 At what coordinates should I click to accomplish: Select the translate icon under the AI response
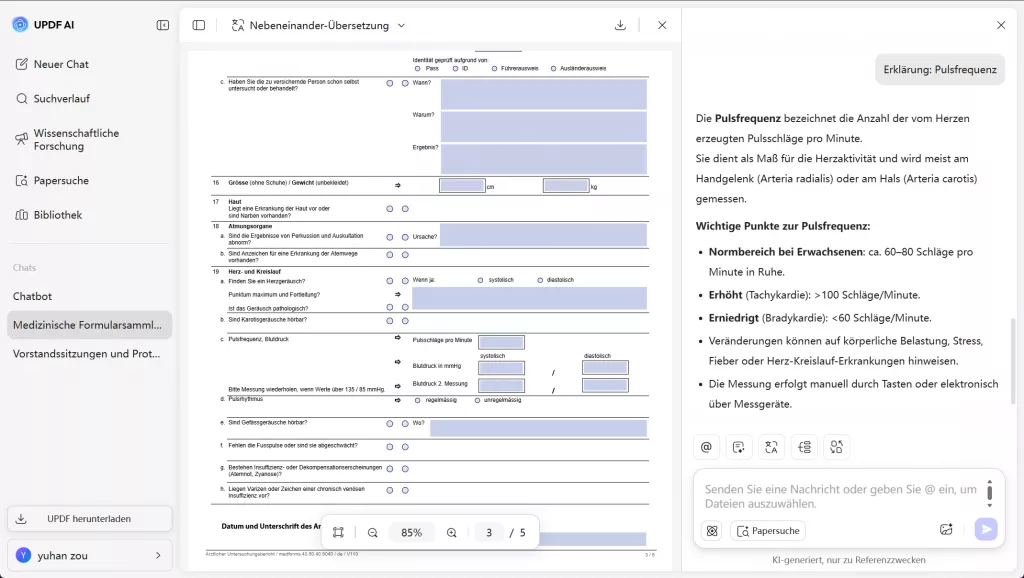point(771,446)
